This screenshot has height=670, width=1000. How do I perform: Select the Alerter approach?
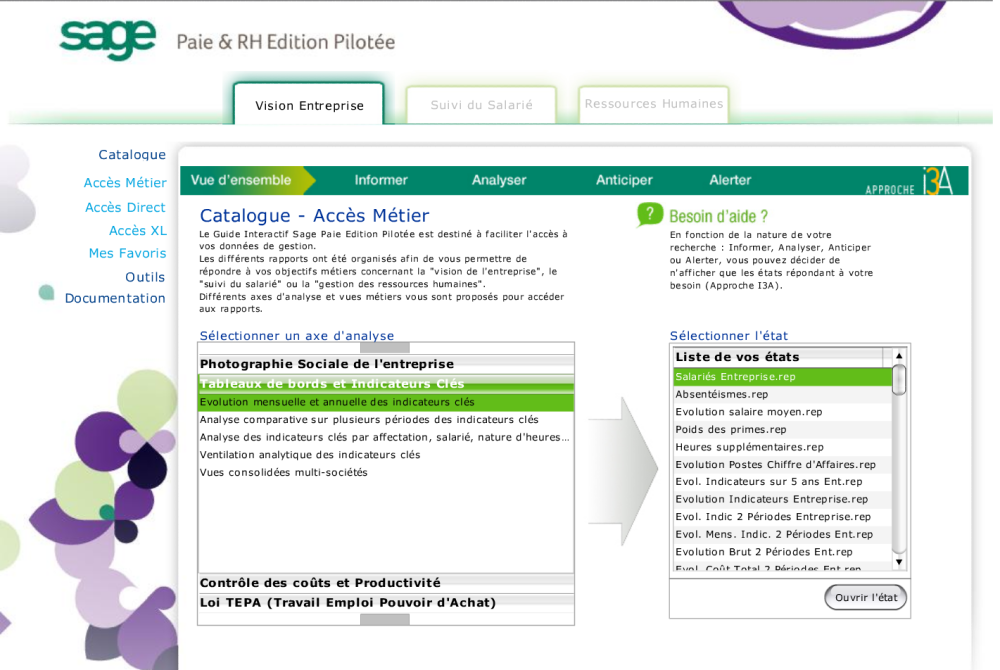[730, 180]
